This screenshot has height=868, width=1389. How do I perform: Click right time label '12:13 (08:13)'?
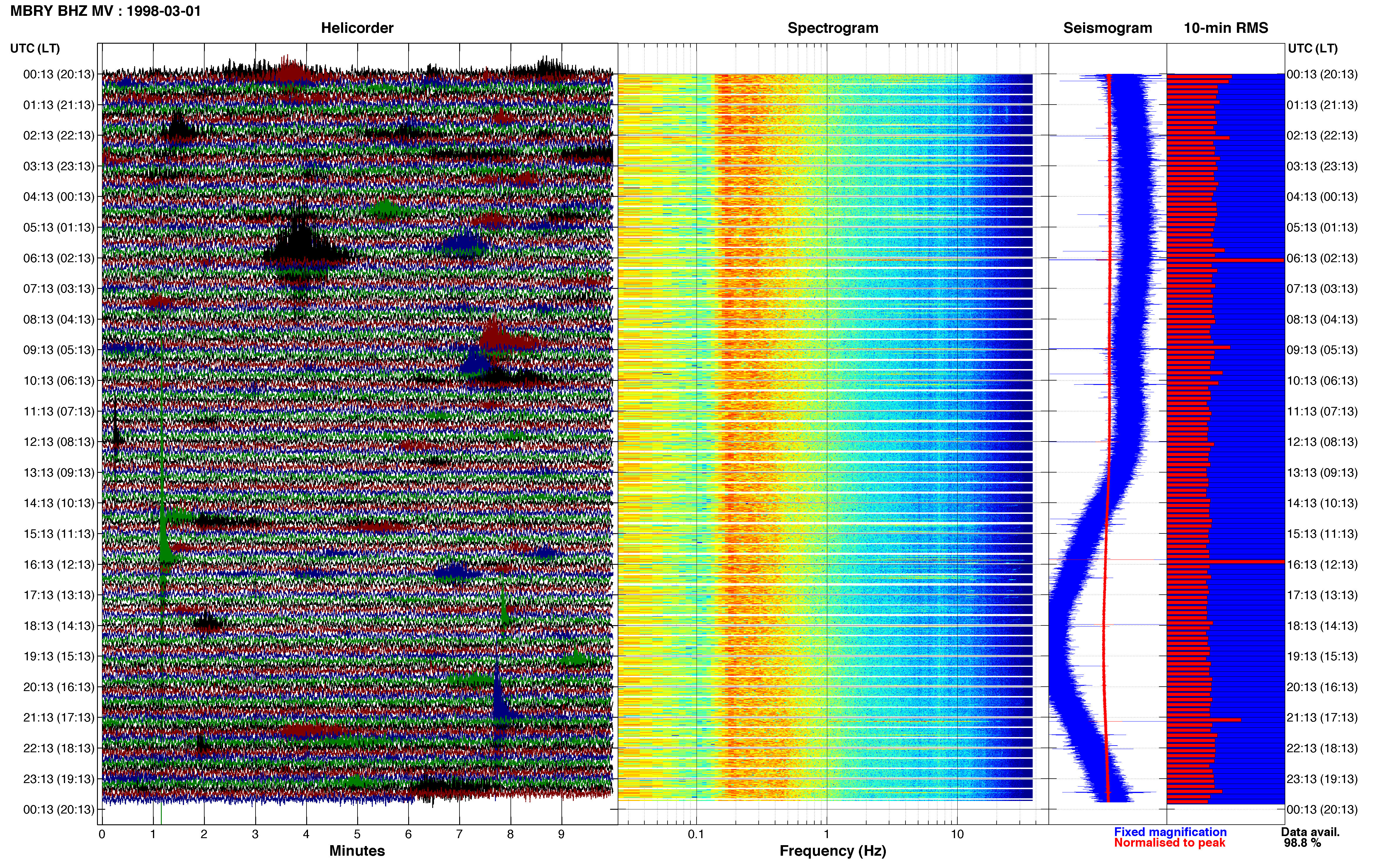pyautogui.click(x=1322, y=442)
